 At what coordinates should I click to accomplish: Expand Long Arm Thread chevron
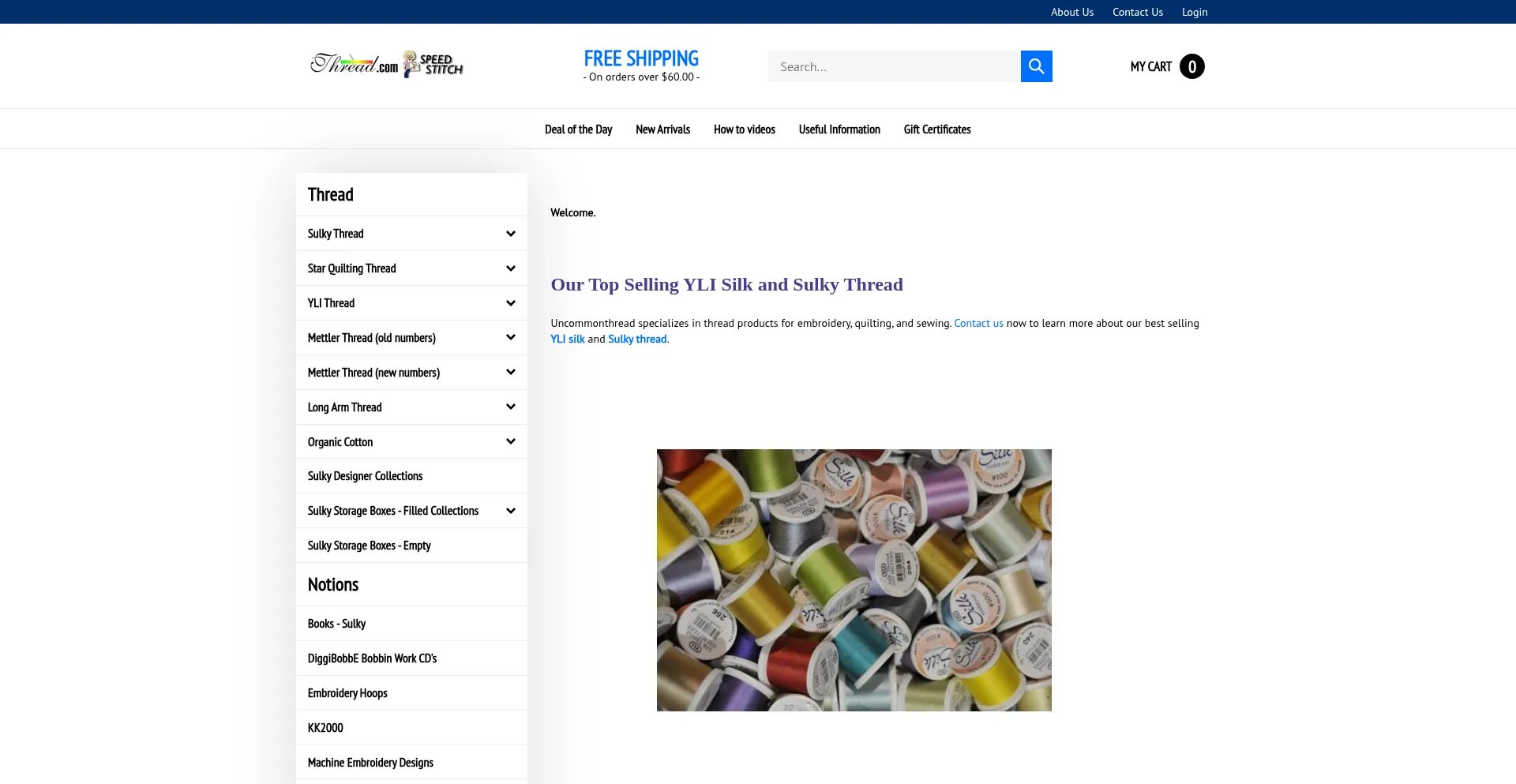[510, 407]
